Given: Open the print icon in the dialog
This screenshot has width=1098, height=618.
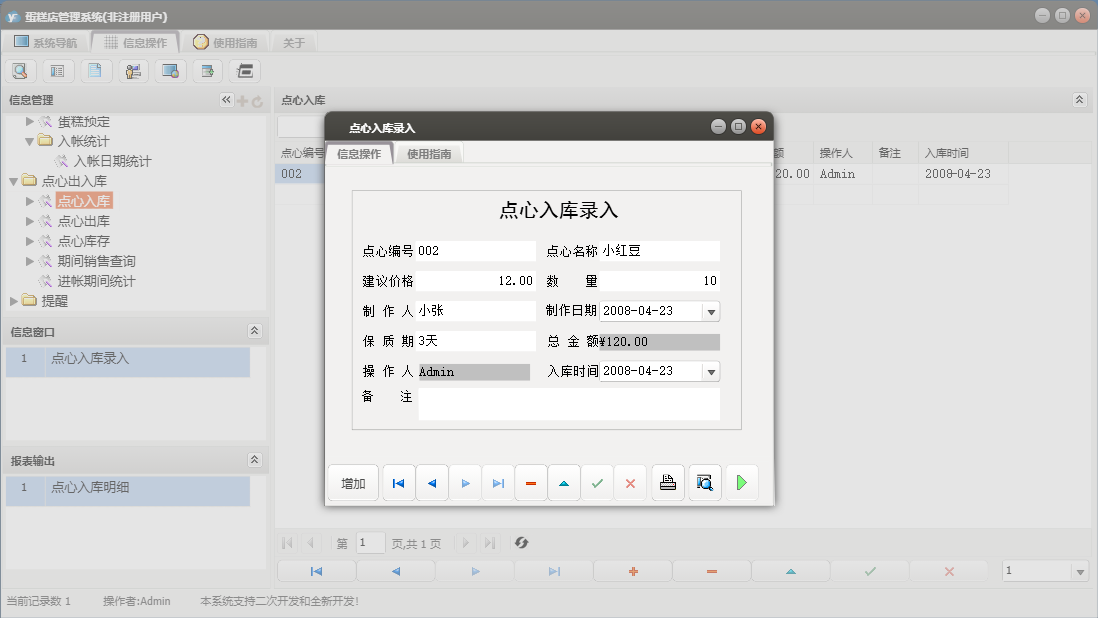Looking at the screenshot, I should tap(667, 483).
